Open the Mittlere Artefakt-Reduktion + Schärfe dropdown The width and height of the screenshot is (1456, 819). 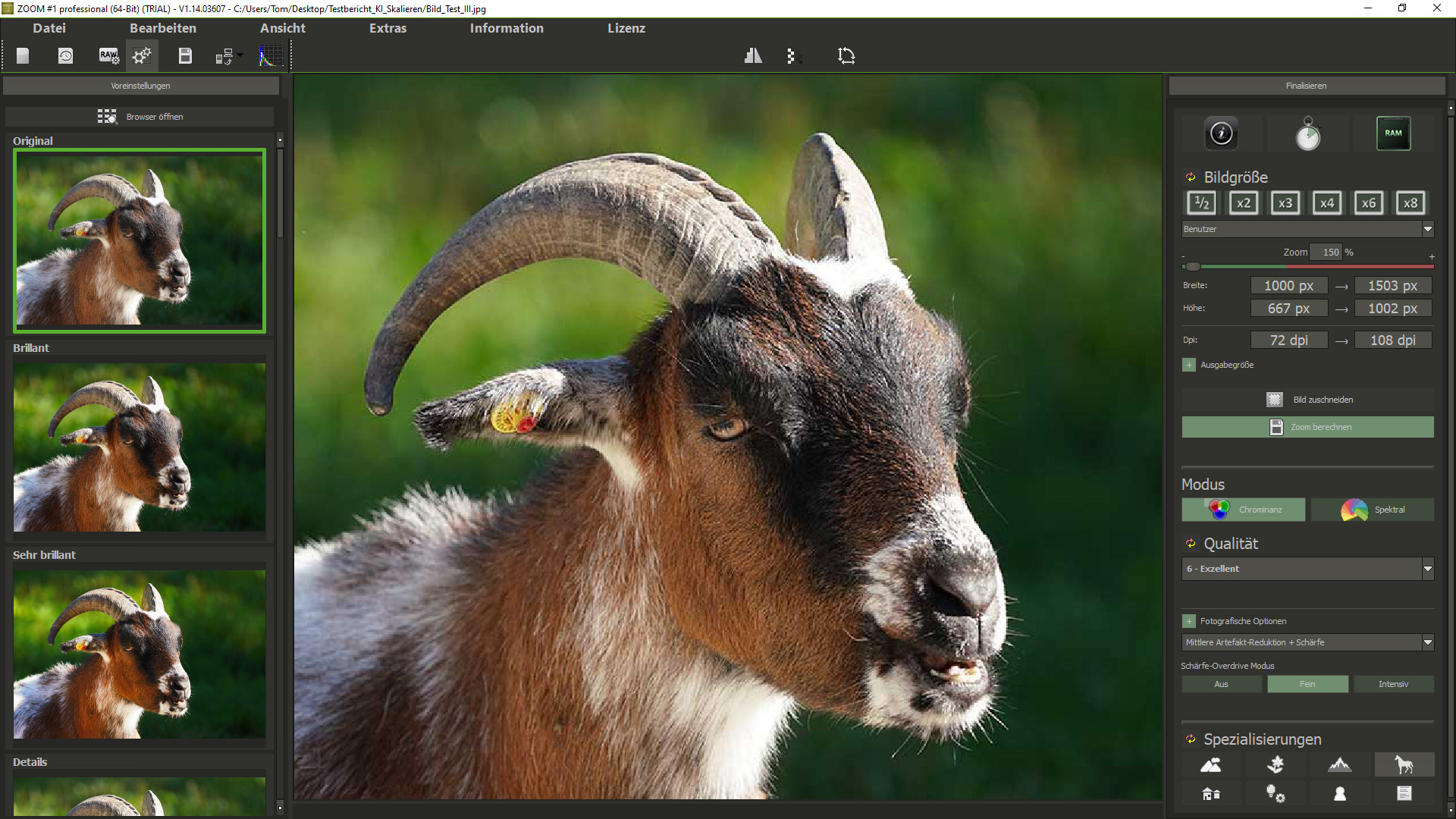(1307, 642)
